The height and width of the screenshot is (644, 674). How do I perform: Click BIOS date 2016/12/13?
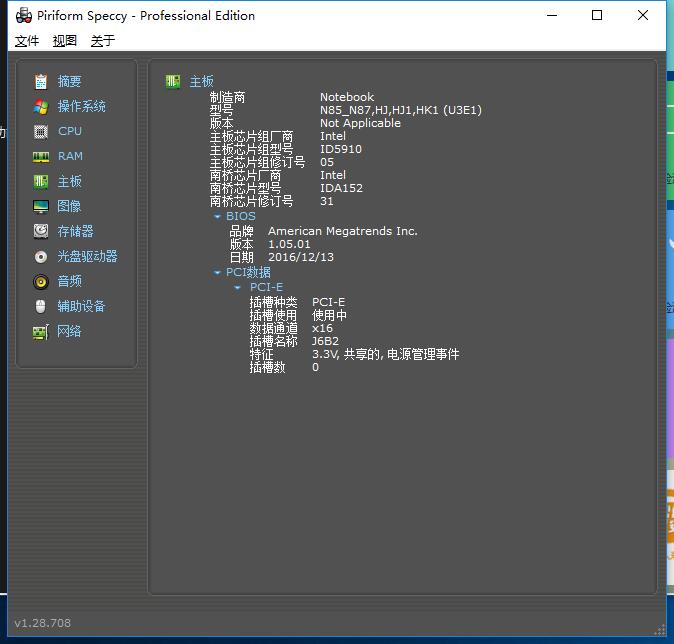pos(301,257)
